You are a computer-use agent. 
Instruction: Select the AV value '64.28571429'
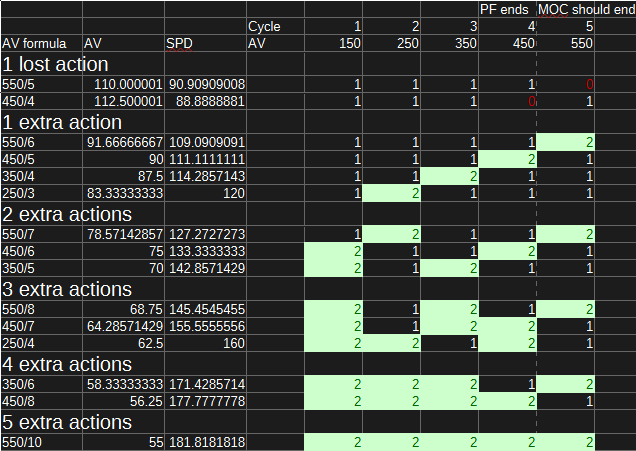(x=123, y=326)
